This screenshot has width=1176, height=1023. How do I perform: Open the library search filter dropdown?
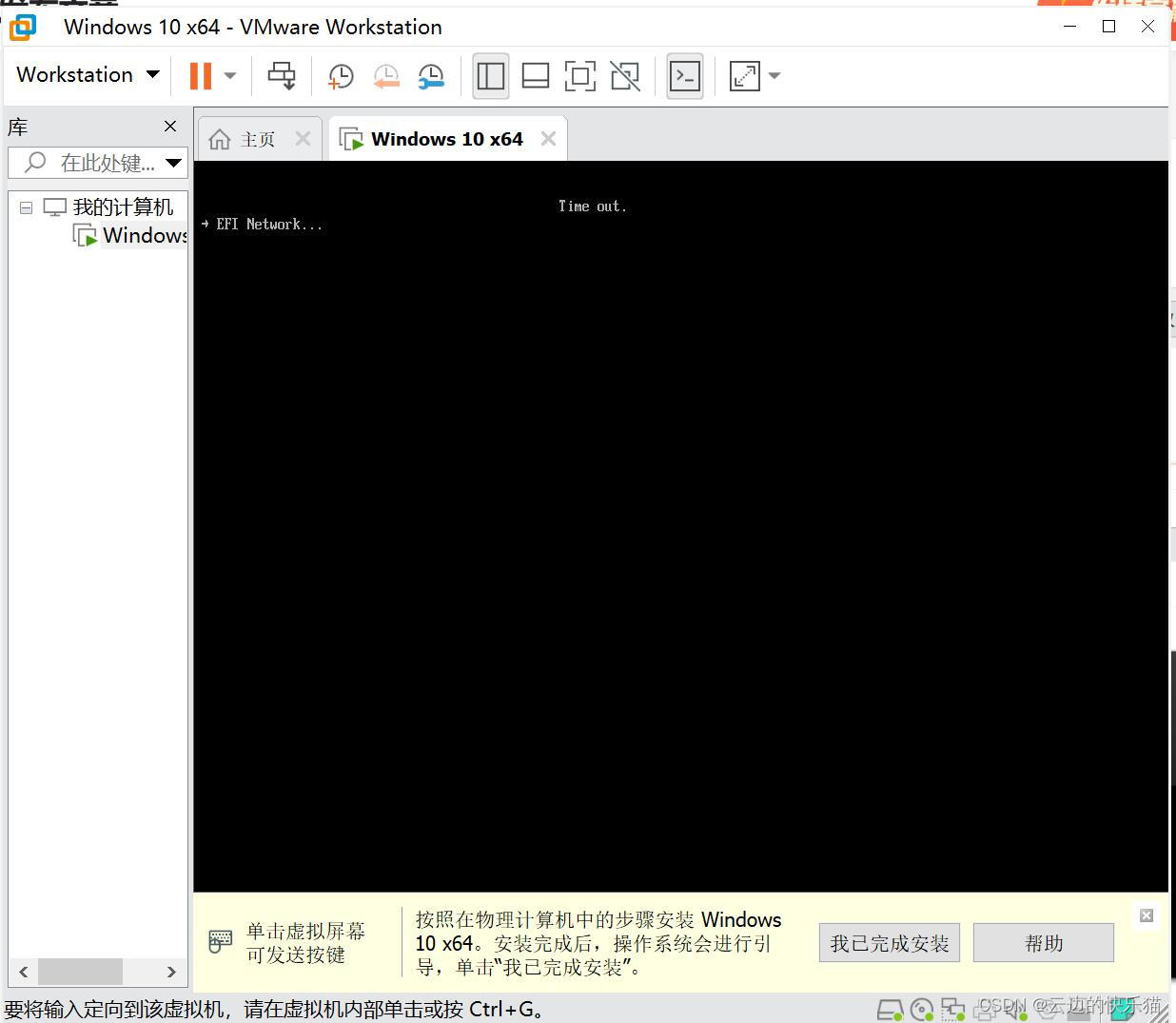(x=174, y=163)
